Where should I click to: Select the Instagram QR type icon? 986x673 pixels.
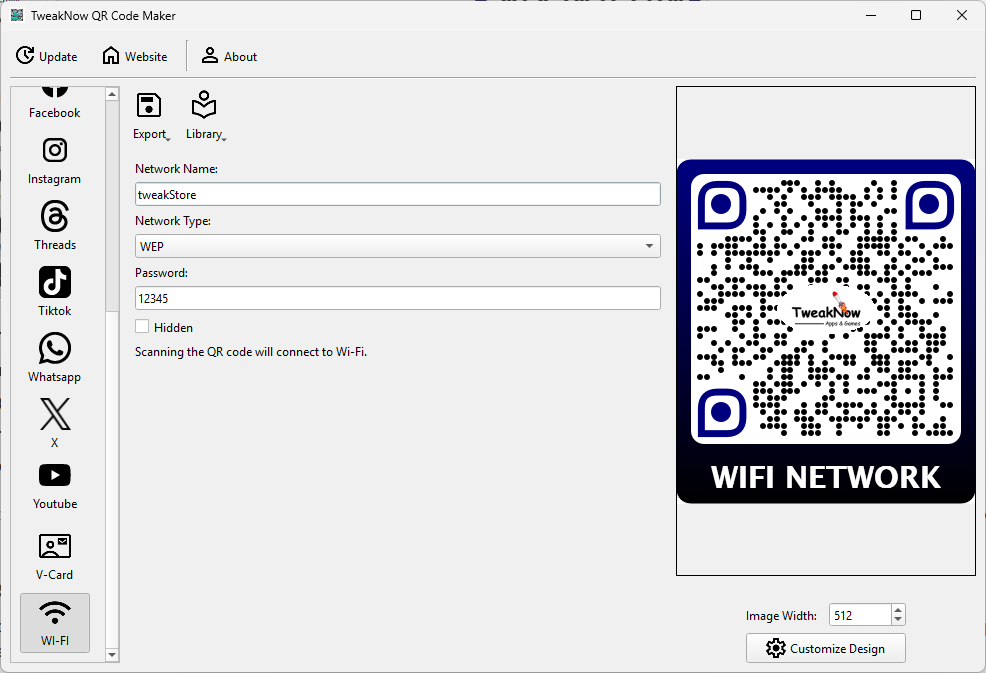pos(55,160)
